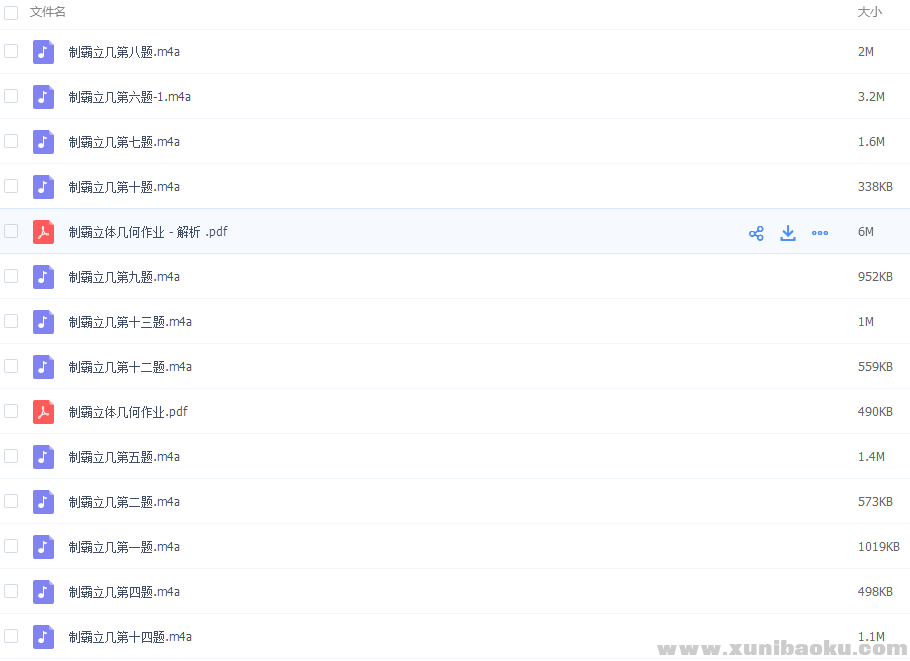The width and height of the screenshot is (910, 661).
Task: Click the audio icon for 制霸立几第一题.m4a
Action: 43,547
